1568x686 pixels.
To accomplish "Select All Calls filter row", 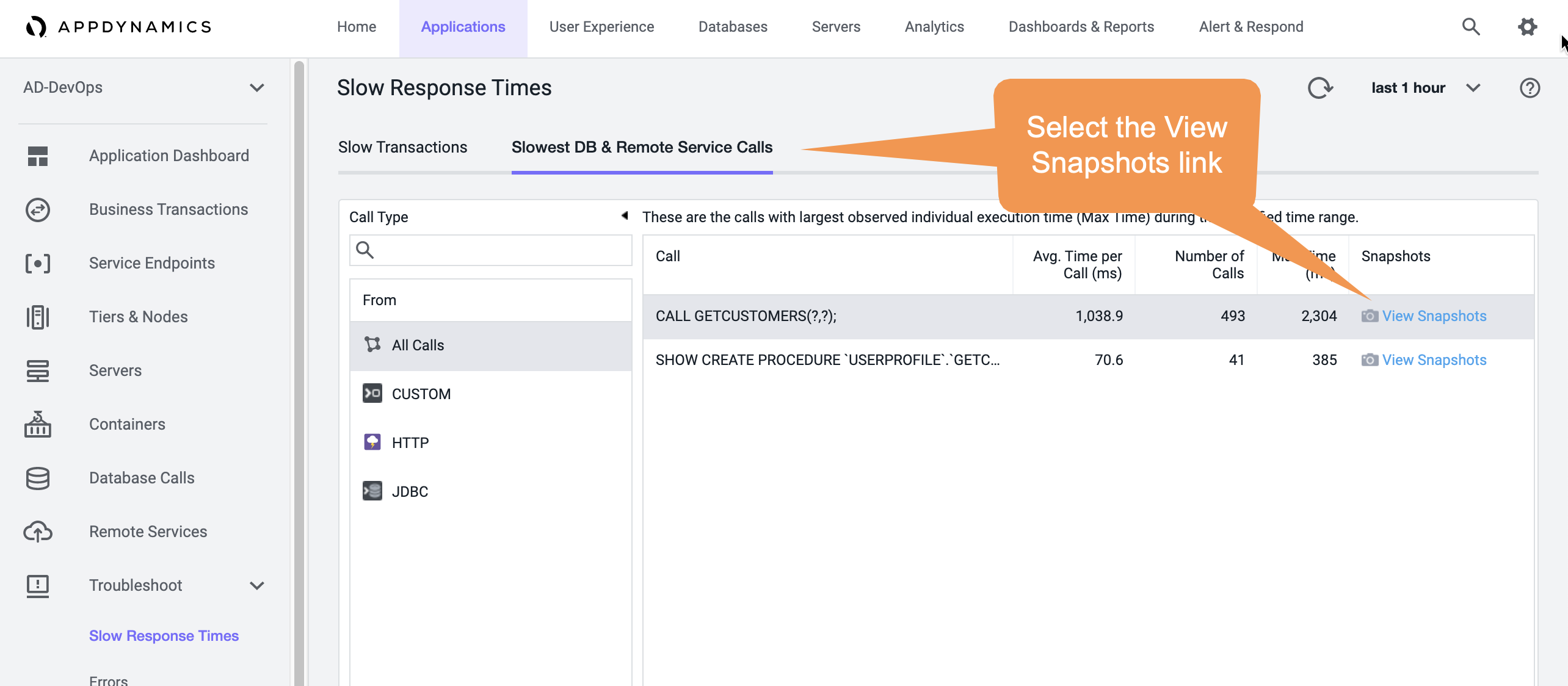I will [x=491, y=345].
